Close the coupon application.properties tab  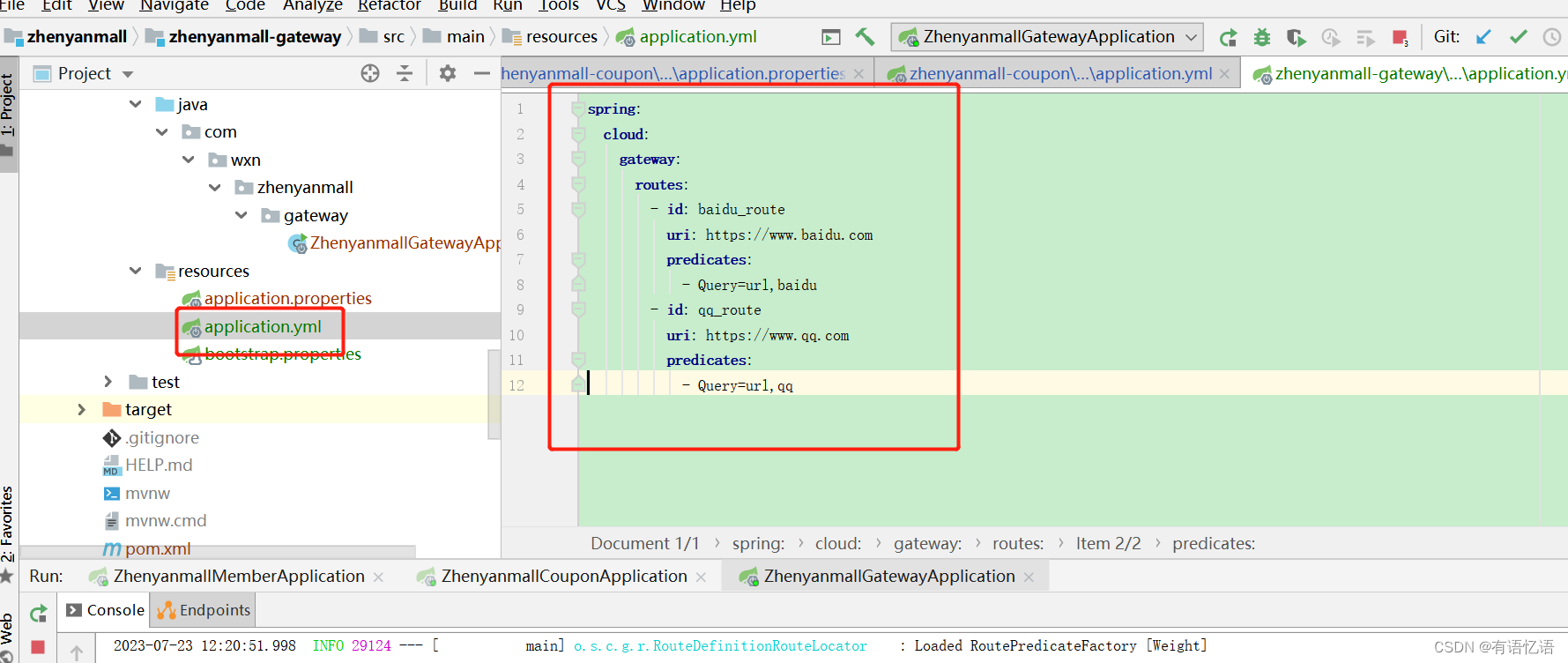coord(858,74)
